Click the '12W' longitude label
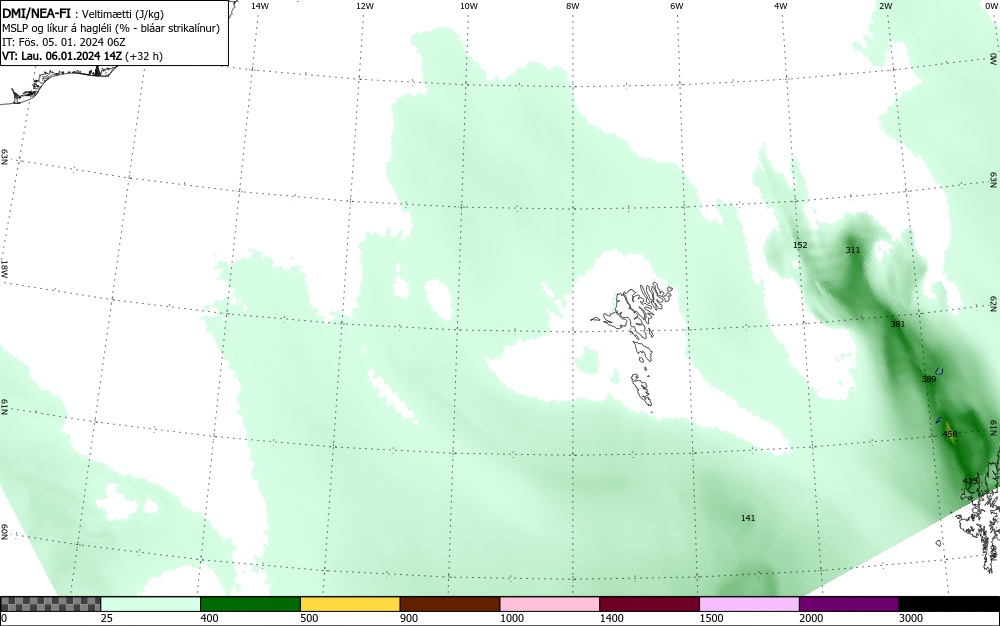Screen dimensions: 1000x626 365,6
